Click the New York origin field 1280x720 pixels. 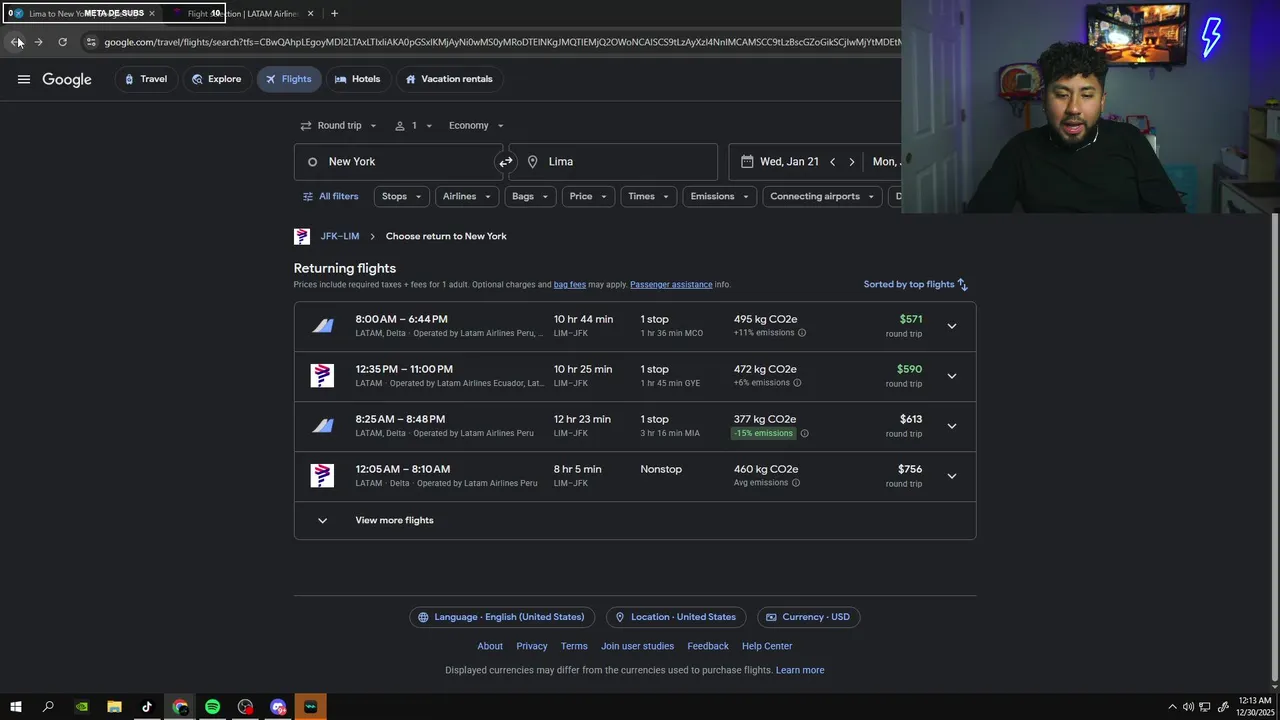click(x=398, y=162)
